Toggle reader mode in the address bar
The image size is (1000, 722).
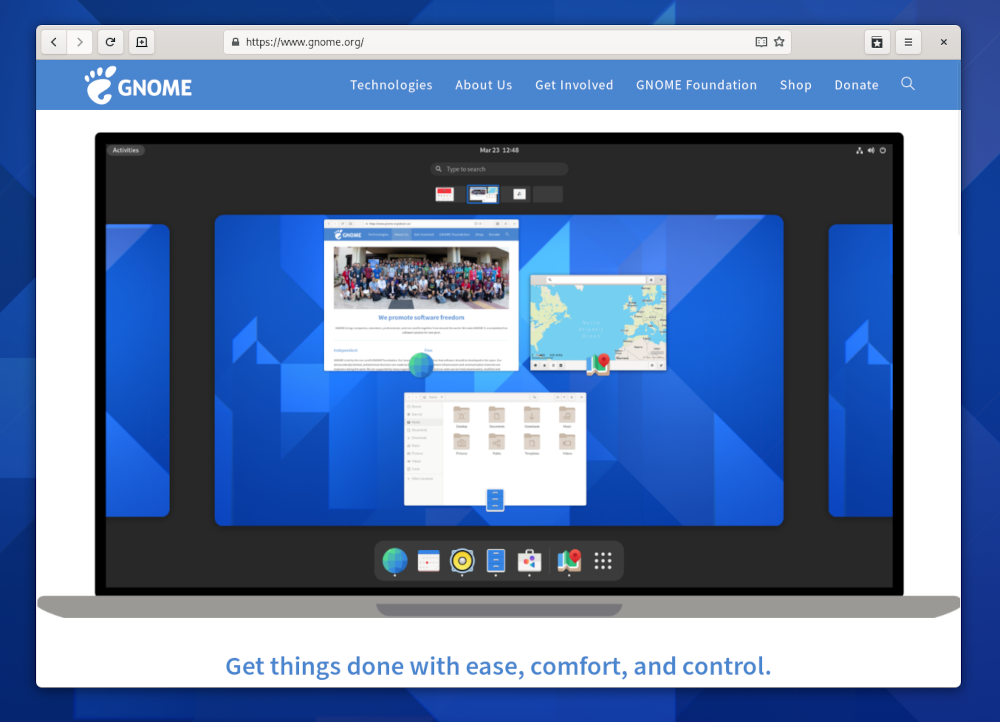point(761,42)
